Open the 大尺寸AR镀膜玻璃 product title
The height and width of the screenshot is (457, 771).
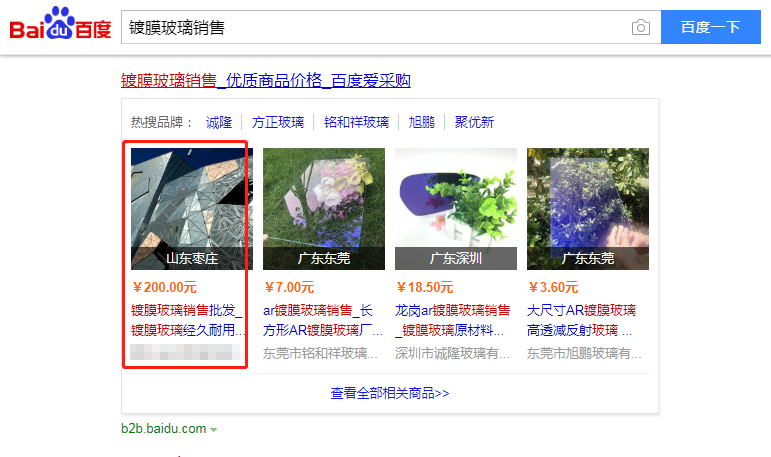(x=582, y=320)
